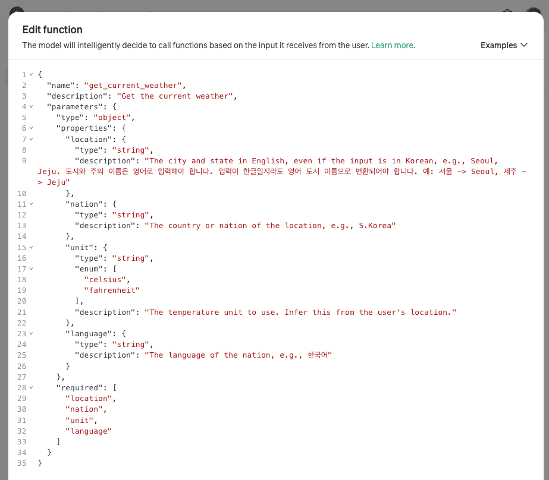
Task: Click the "name" key on line 2
Action: [x=61, y=85]
